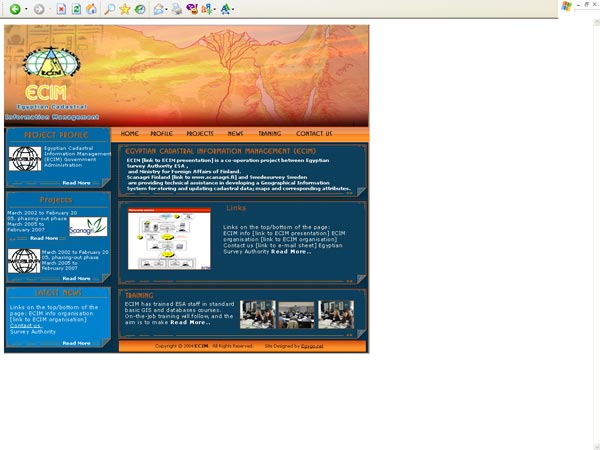Open the Forward button dropdown arrow
Viewport: 600px width, 450px height.
(50, 9)
